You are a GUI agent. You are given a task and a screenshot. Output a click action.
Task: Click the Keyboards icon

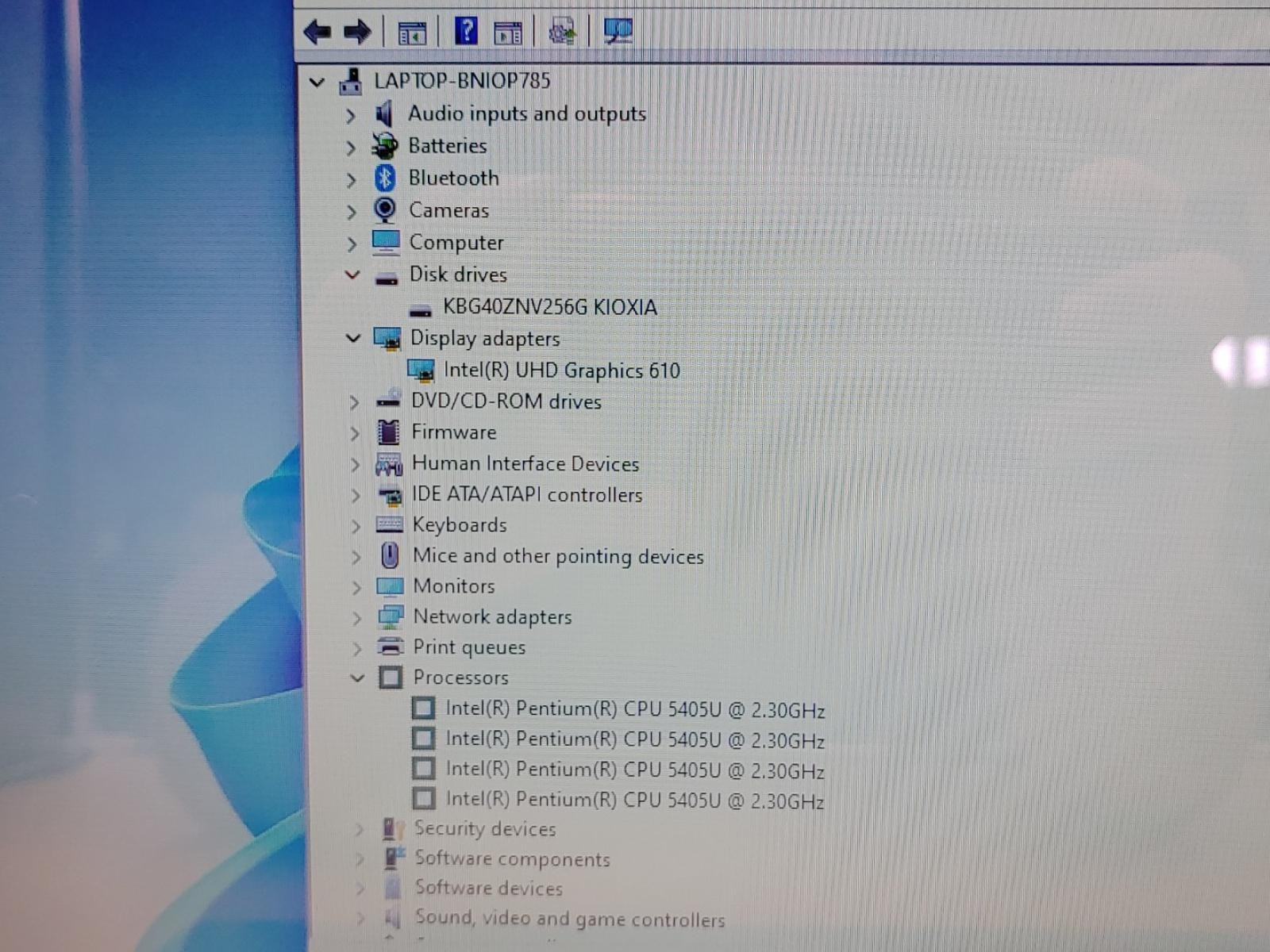click(390, 524)
